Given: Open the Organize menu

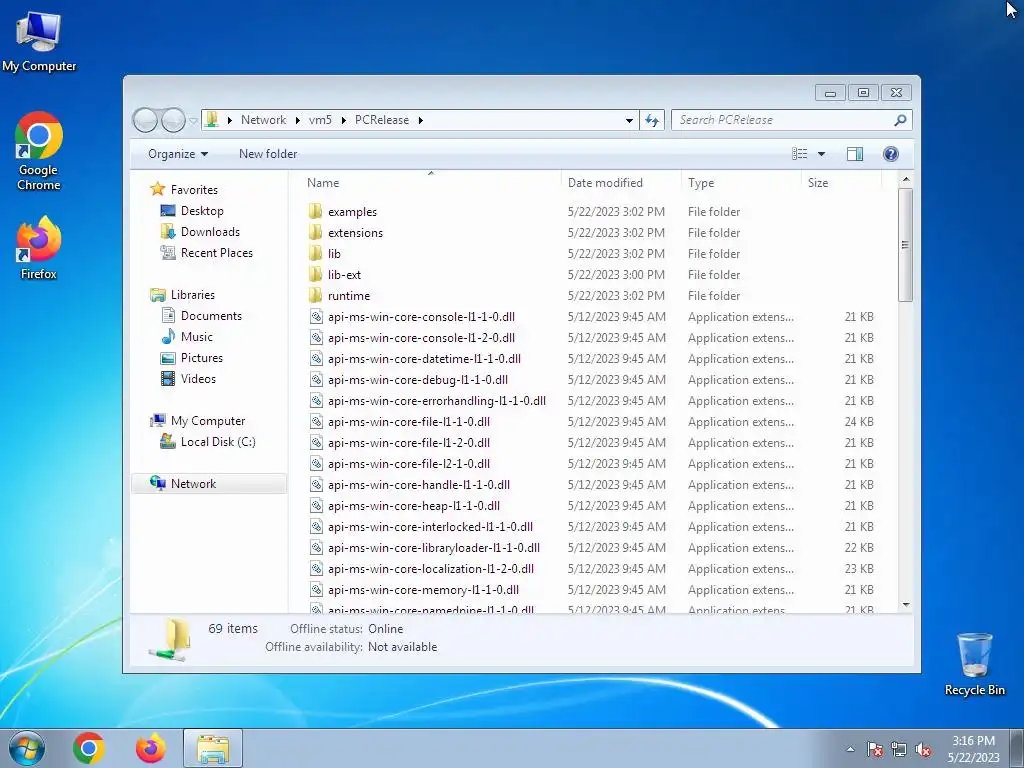Looking at the screenshot, I should coord(178,154).
